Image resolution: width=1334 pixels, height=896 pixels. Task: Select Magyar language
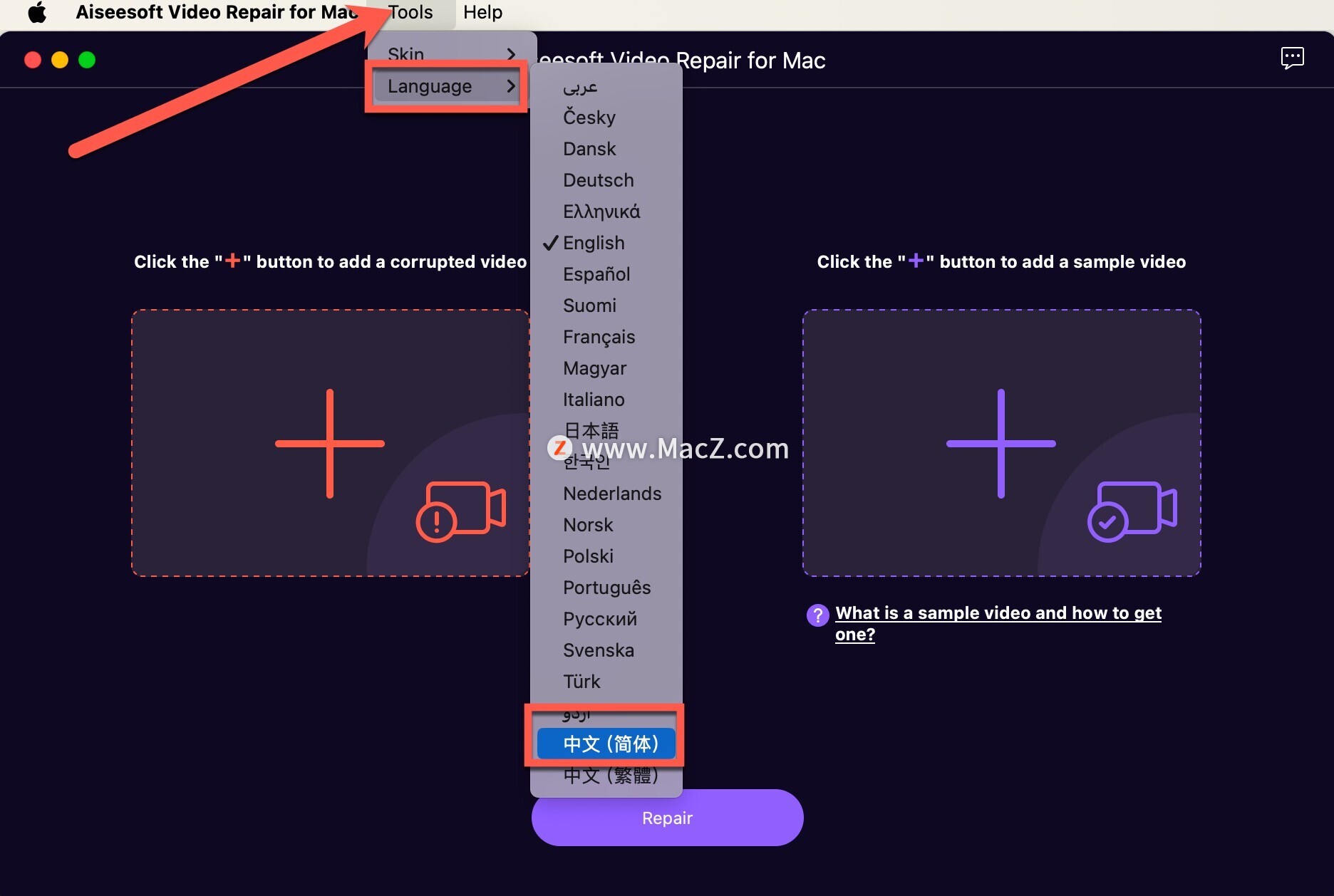[x=606, y=368]
